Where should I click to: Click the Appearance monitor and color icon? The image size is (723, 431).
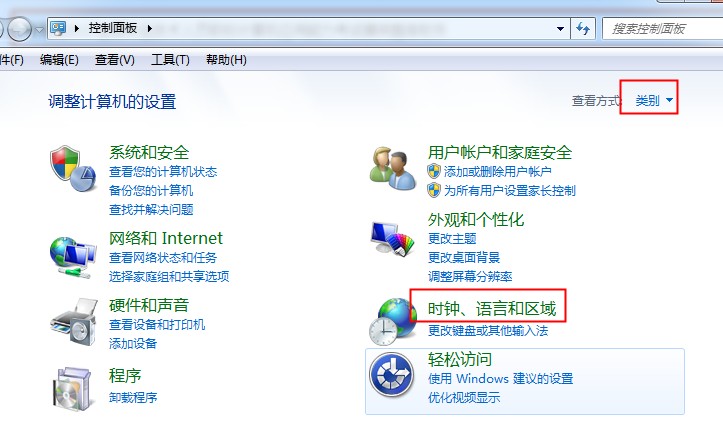pos(392,238)
